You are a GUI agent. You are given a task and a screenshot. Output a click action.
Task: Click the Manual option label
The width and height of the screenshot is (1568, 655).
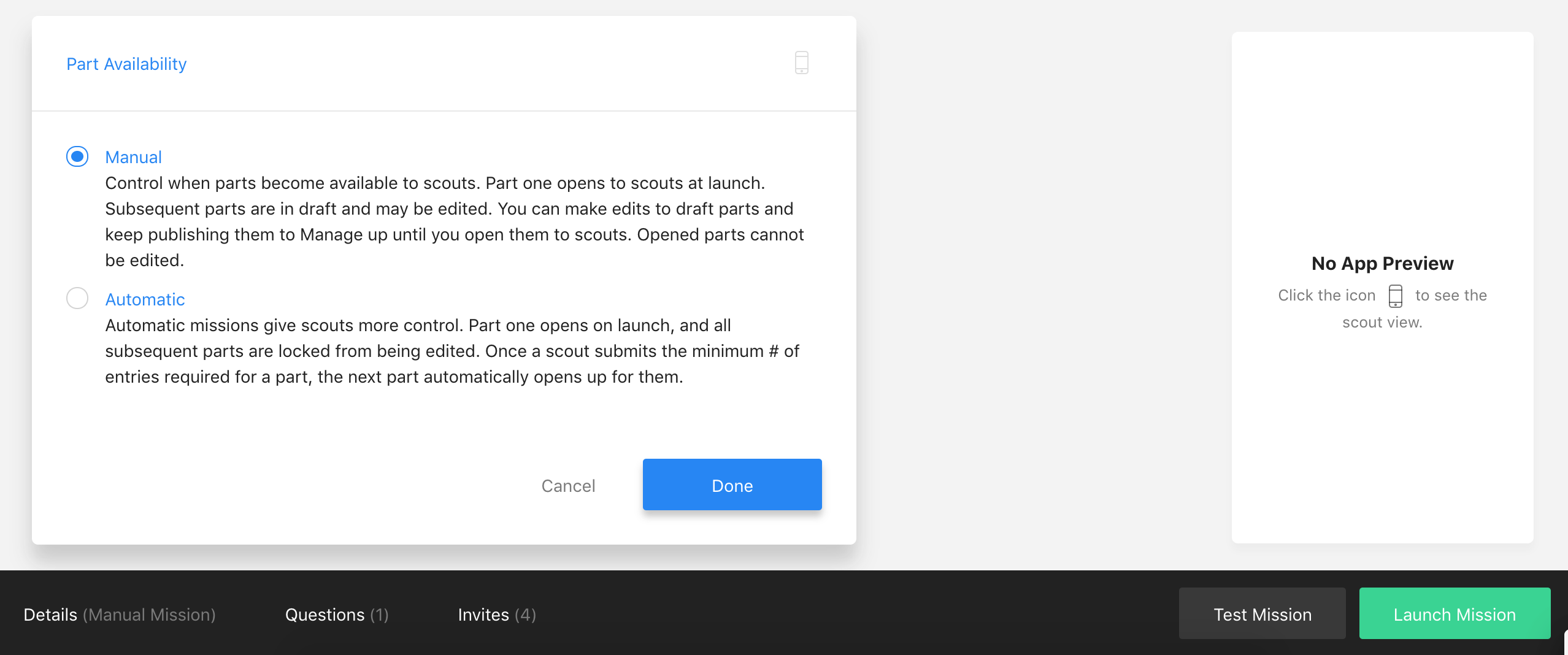click(x=133, y=157)
